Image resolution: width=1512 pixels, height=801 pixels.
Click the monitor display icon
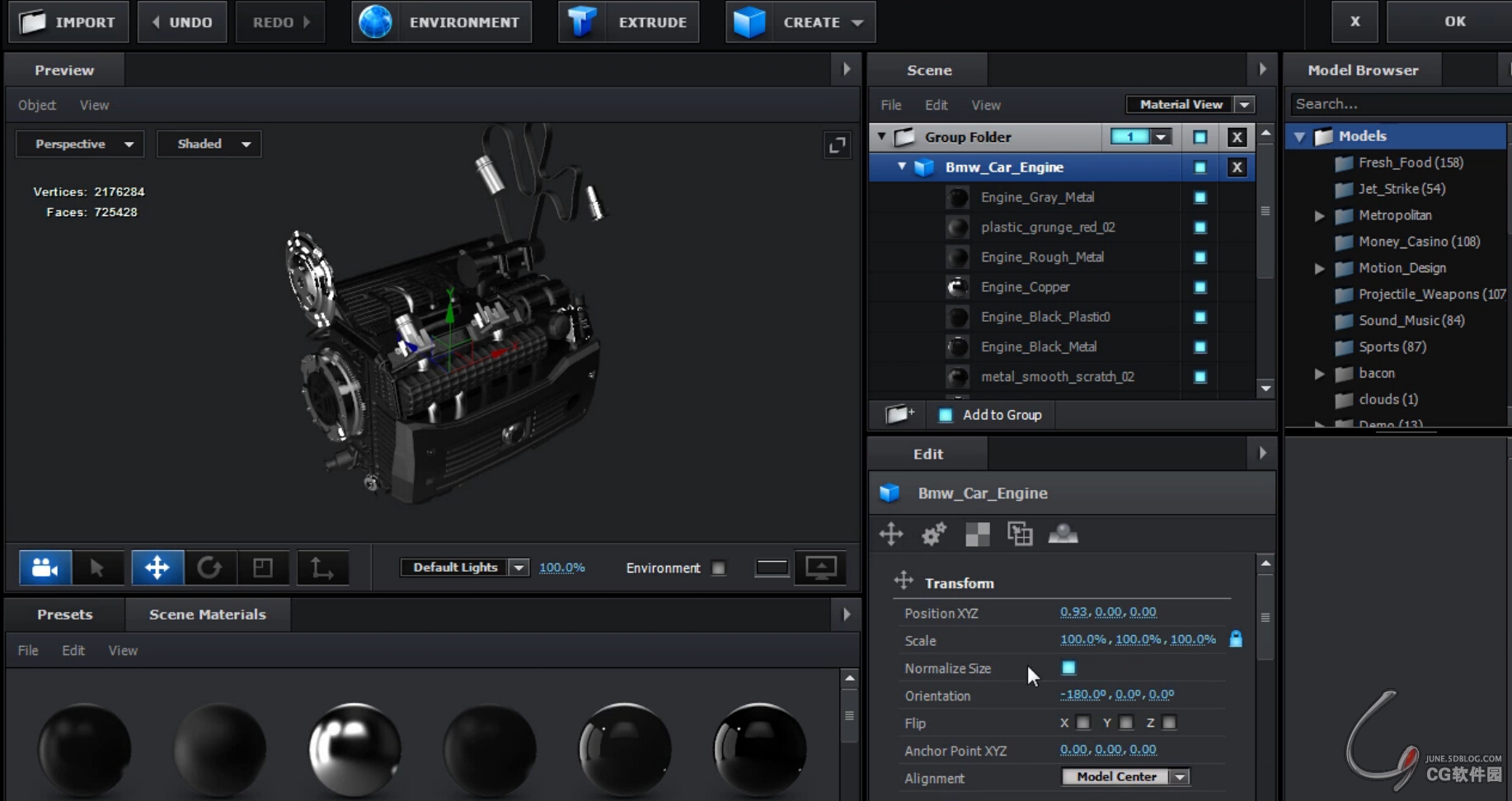[820, 568]
